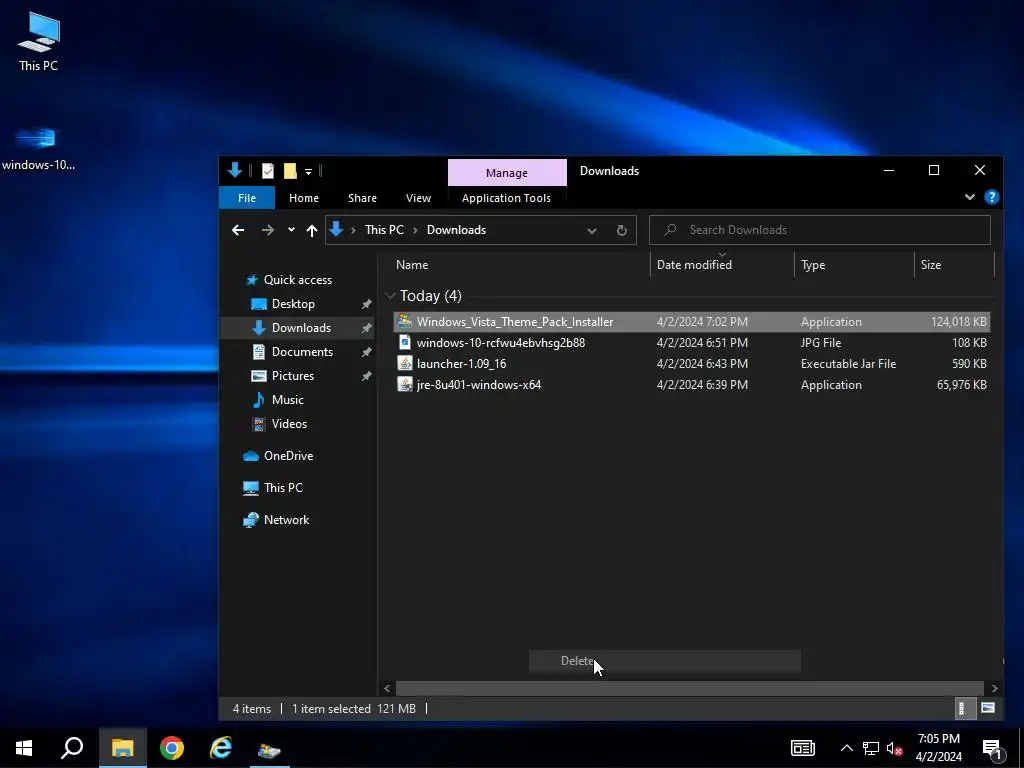Click the Manage contextual tab
Viewport: 1024px width, 768px height.
pyautogui.click(x=507, y=173)
